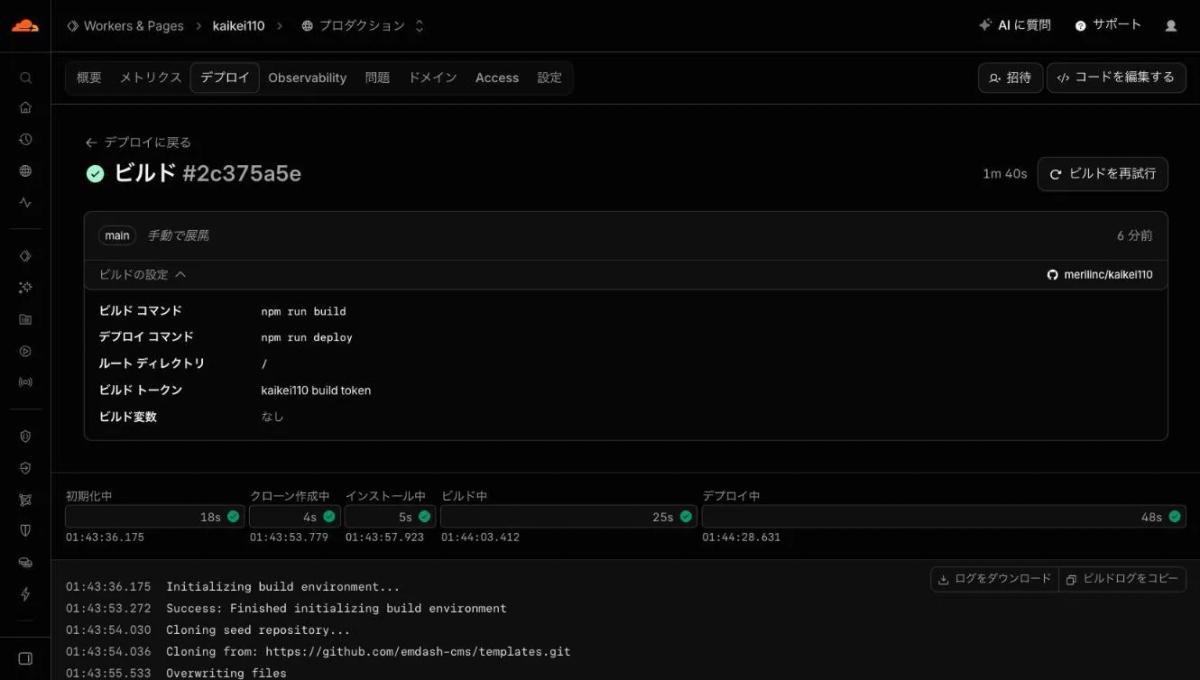Switch to the Observability tab
This screenshot has width=1200, height=680.
307,78
